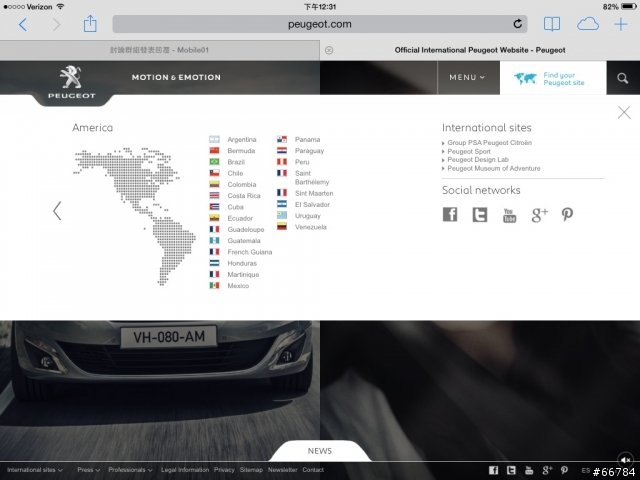640x480 pixels.
Task: Tap the peugeot.com address bar
Action: (x=320, y=24)
